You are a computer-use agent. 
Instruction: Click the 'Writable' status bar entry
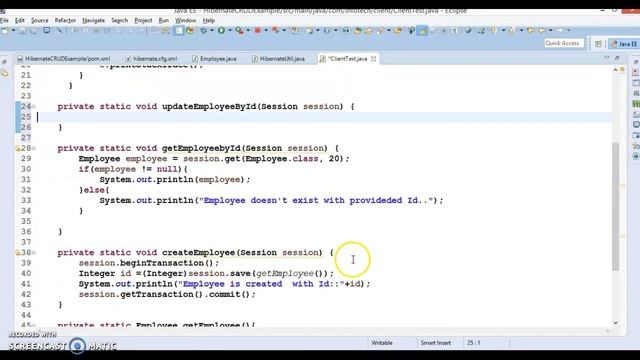[382, 343]
